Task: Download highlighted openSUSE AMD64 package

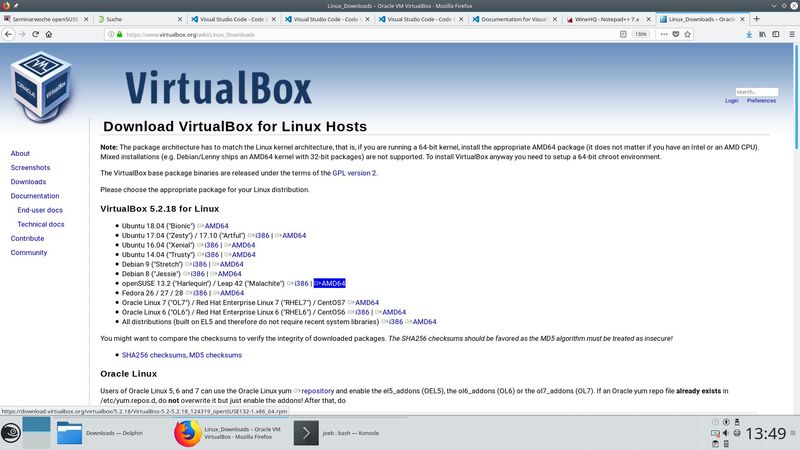Action: [330, 283]
